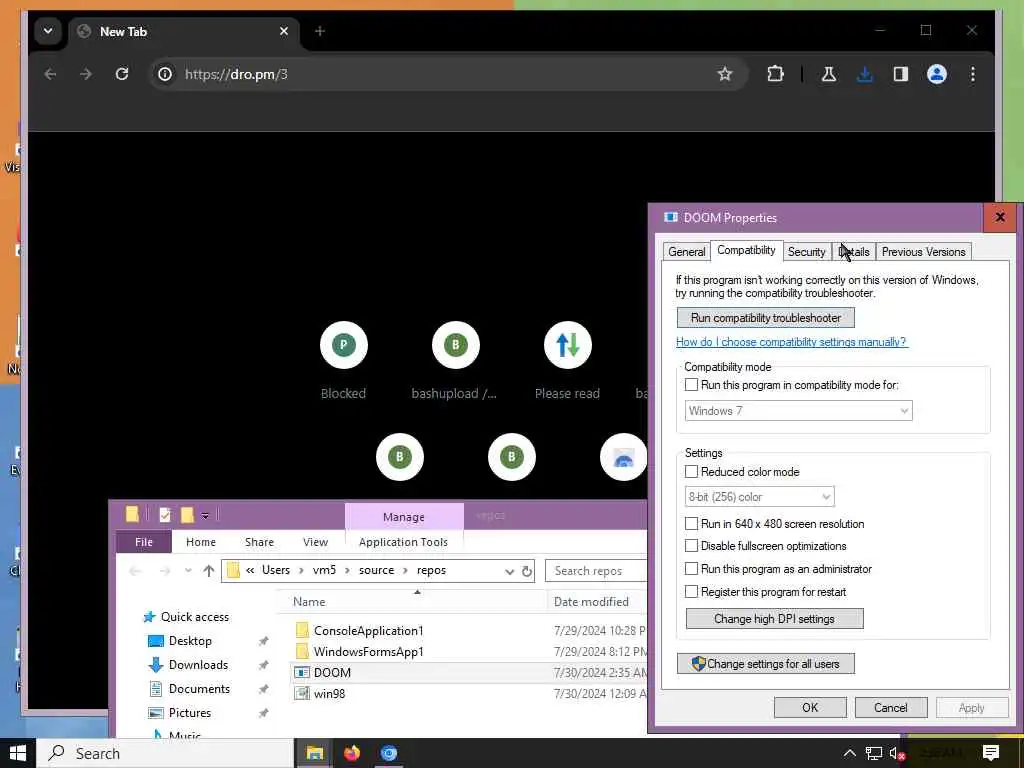Click the Search repos field
1024x768 pixels.
point(595,571)
